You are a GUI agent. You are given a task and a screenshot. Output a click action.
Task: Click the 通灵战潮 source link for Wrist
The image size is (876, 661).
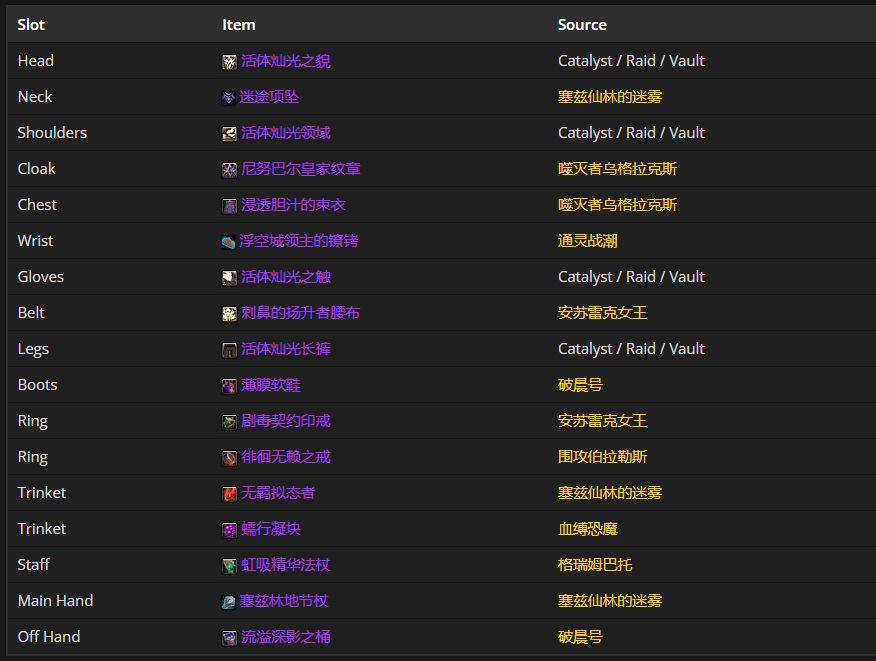pyautogui.click(x=591, y=240)
